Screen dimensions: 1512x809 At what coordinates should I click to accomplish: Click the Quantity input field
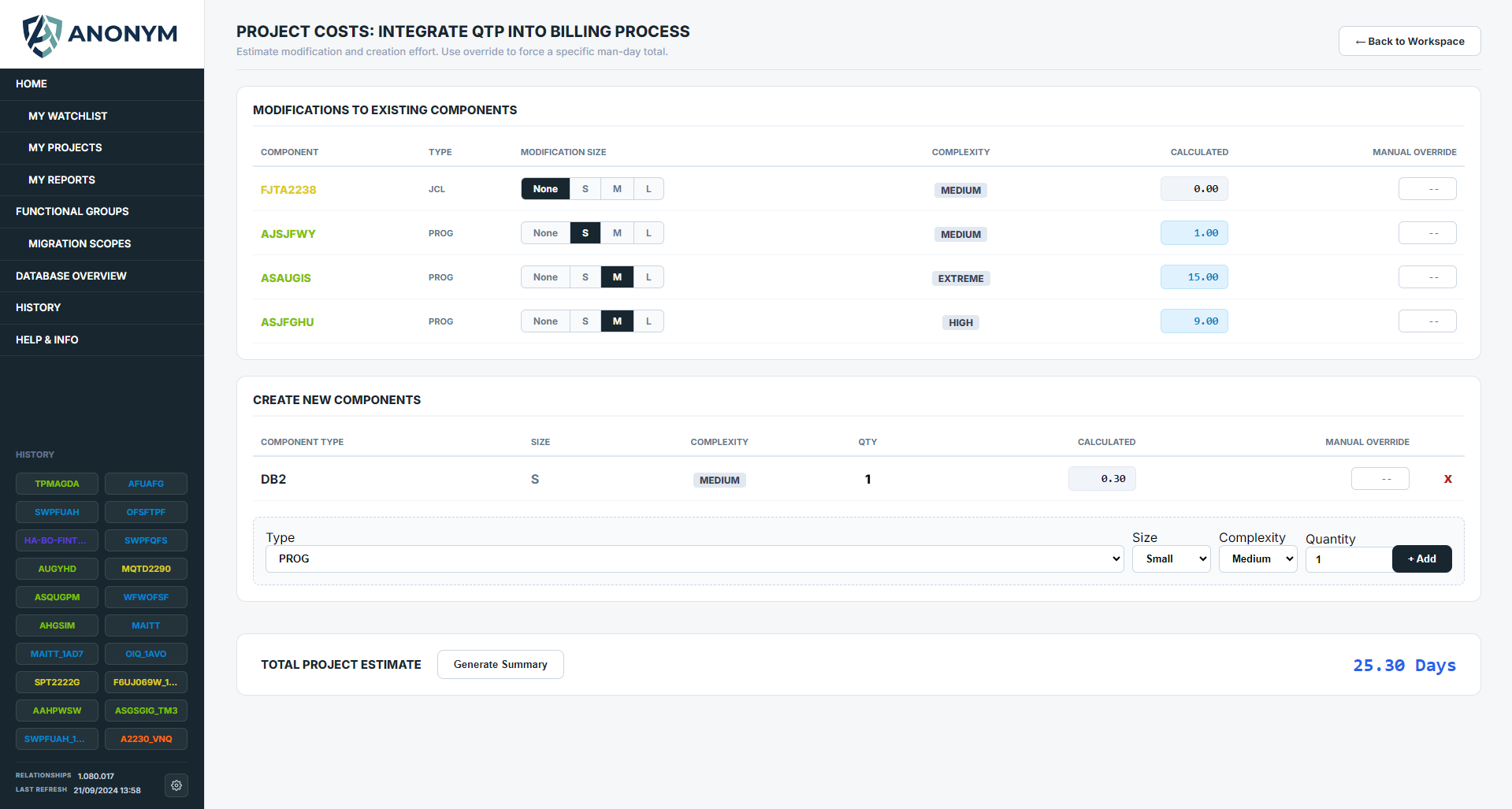pos(1349,559)
